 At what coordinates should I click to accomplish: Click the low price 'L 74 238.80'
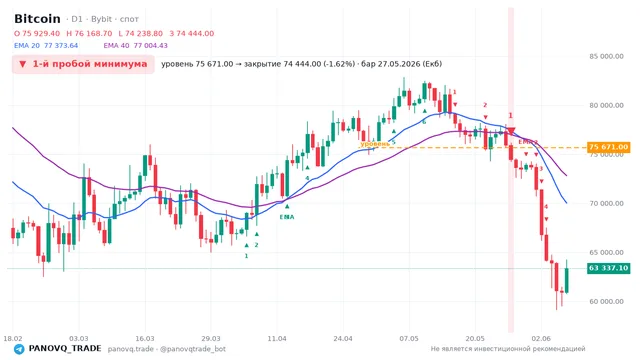click(140, 33)
